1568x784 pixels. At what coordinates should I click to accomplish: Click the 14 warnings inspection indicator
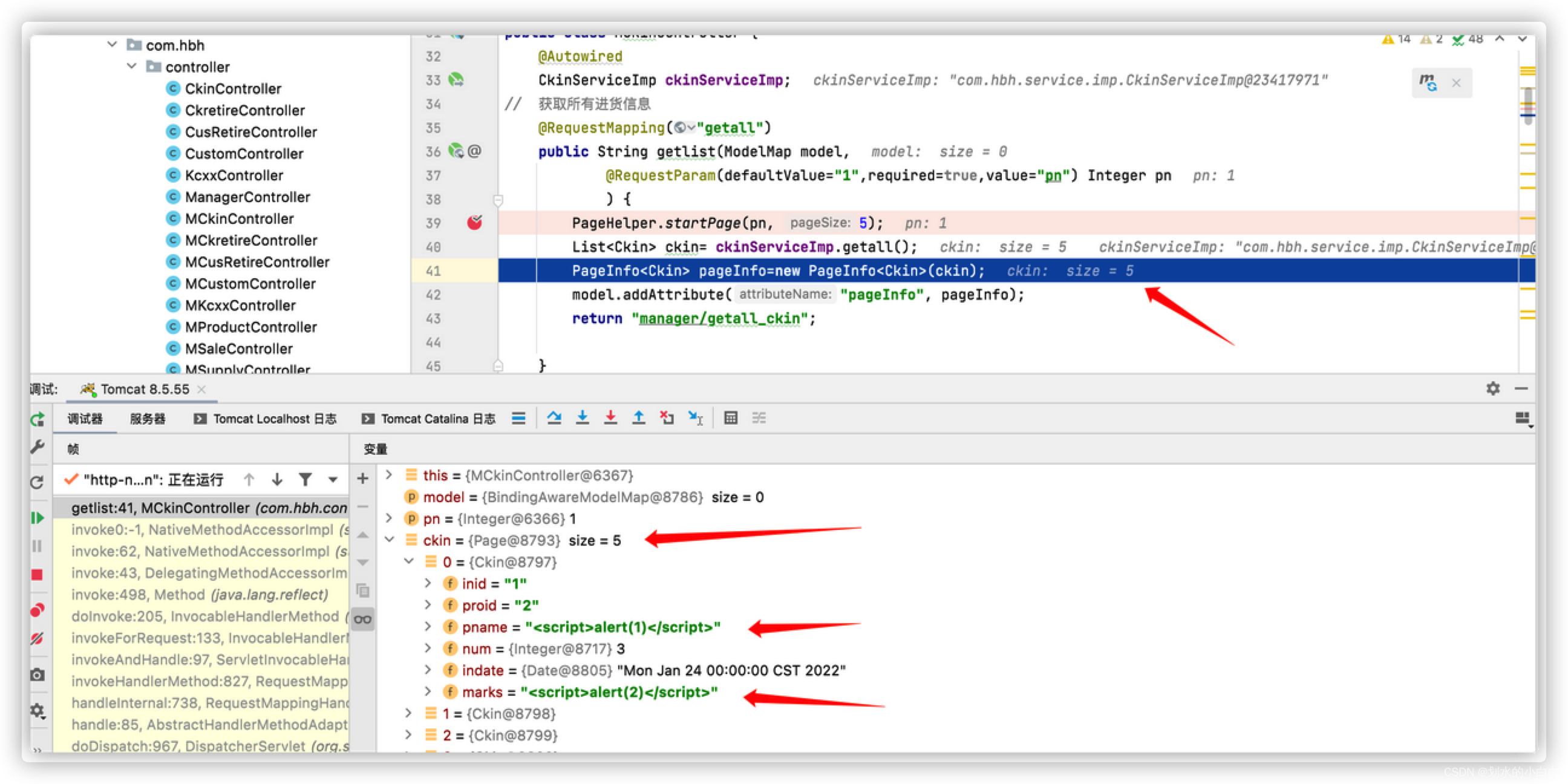click(x=1396, y=39)
